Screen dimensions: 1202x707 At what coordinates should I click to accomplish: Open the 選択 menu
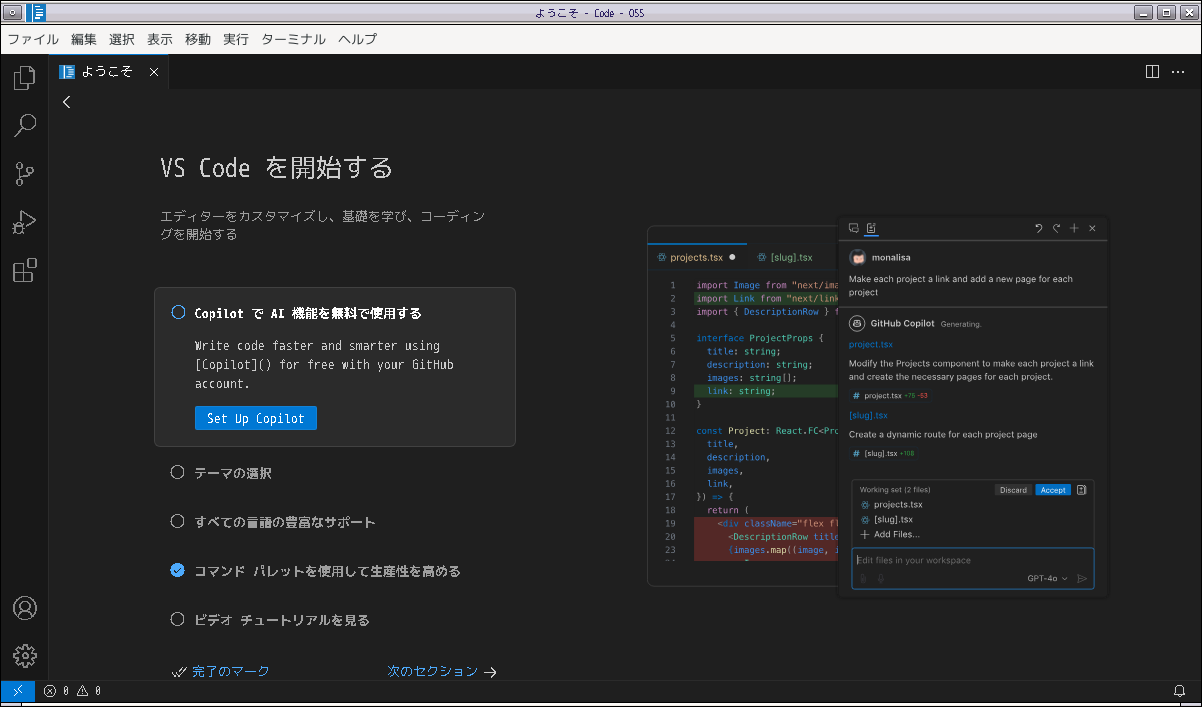(x=122, y=39)
